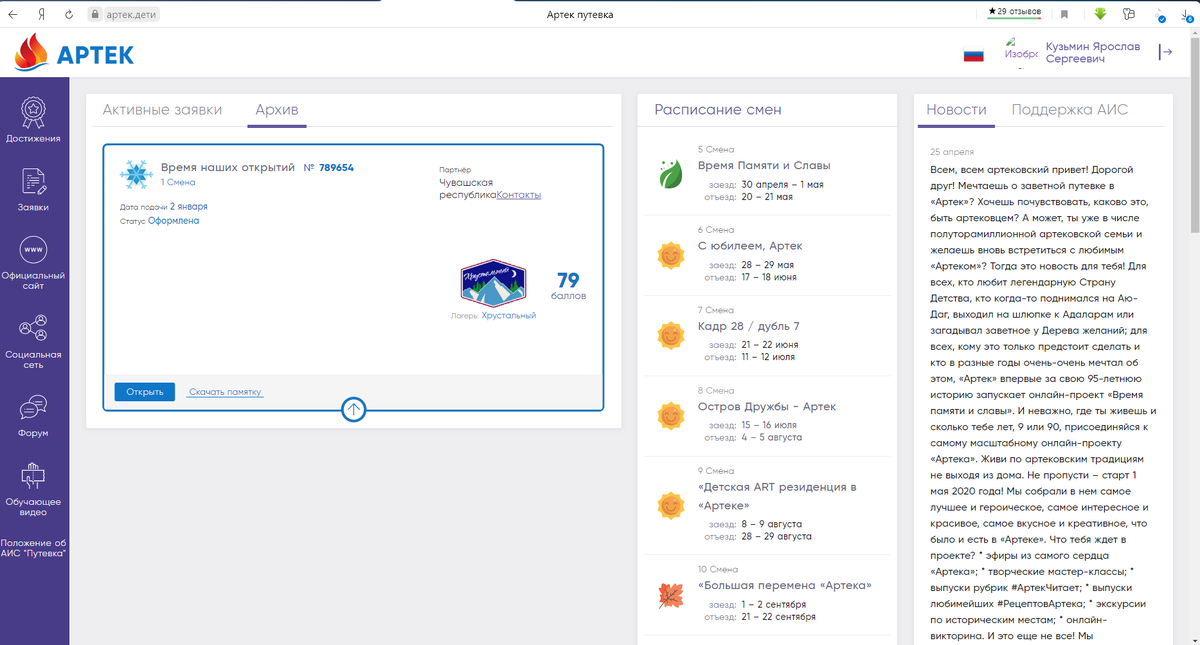Click the user avatar image
This screenshot has width=1200, height=645.
click(1020, 52)
